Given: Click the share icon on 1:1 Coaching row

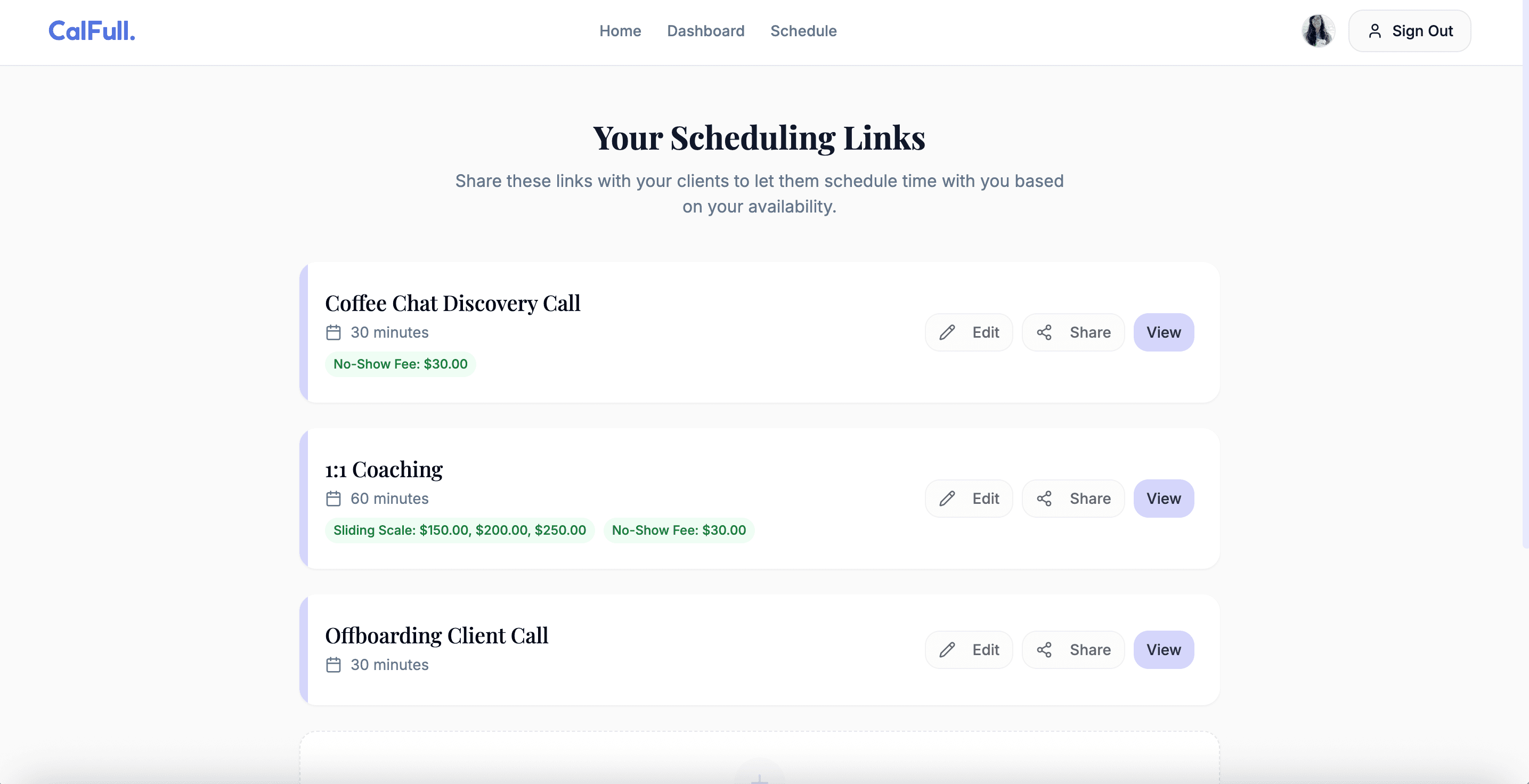Looking at the screenshot, I should (1045, 499).
